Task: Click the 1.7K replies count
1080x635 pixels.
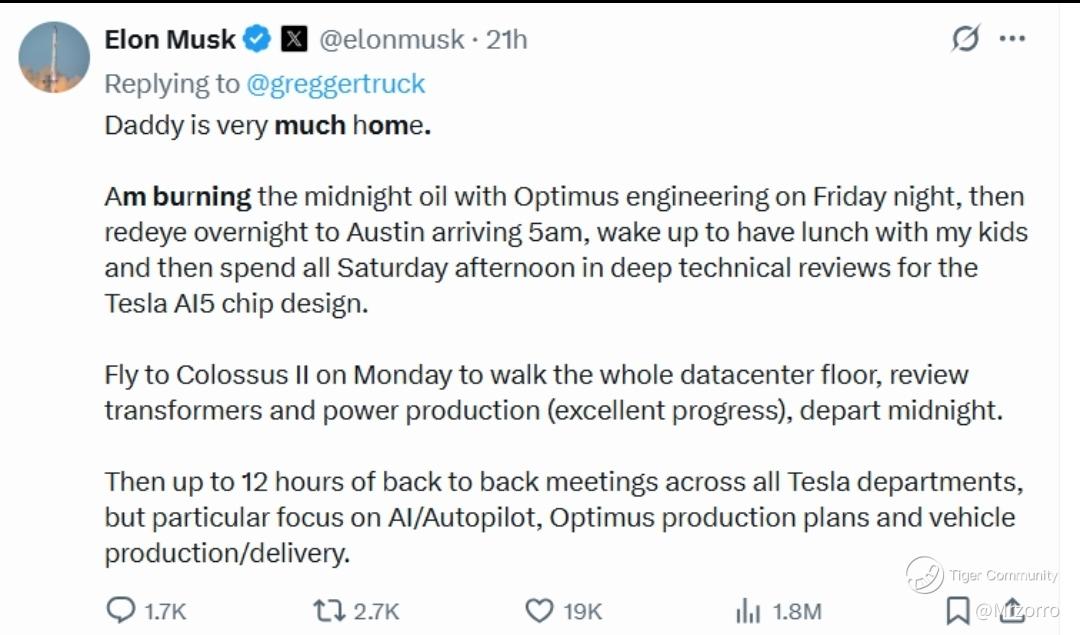Action: [166, 609]
